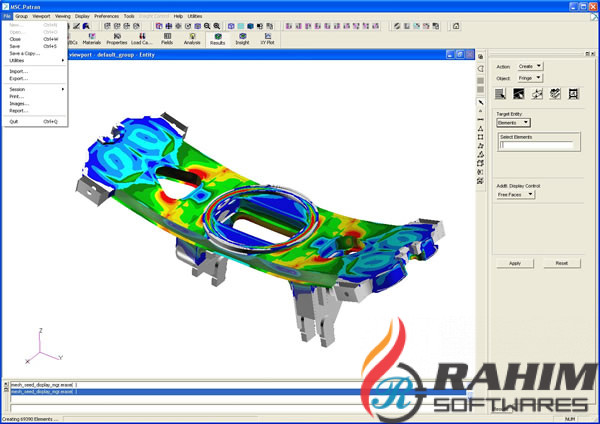Click the Results application icon
Screen dimensions: 600x424
[x=217, y=39]
